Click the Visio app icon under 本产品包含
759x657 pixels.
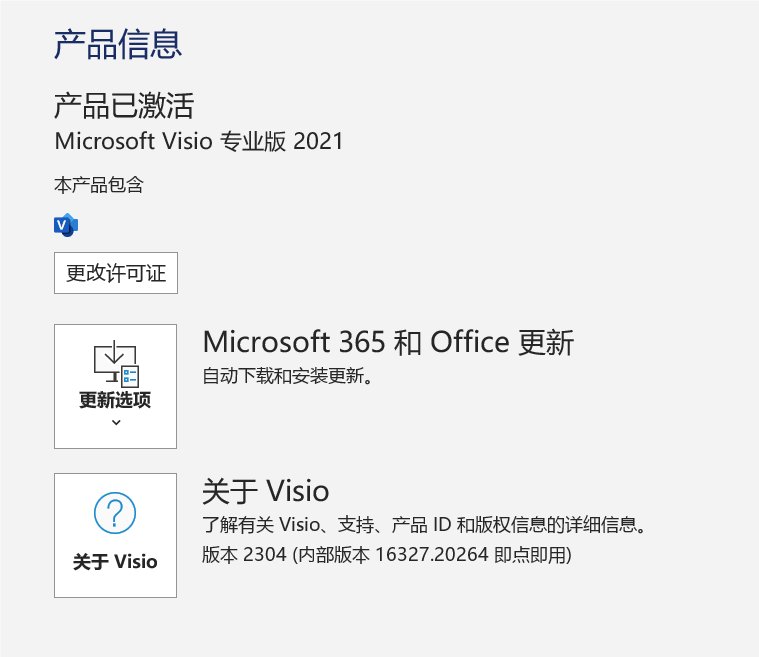pyautogui.click(x=66, y=225)
